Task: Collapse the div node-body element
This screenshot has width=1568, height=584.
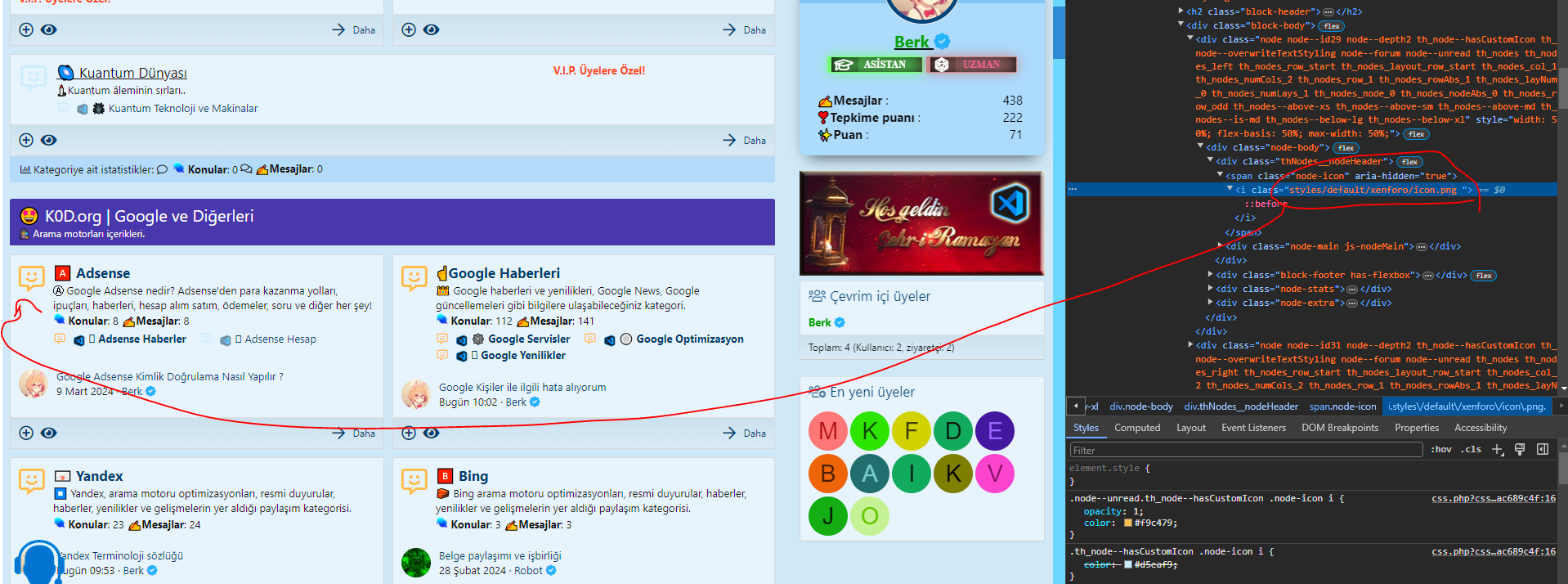Action: [x=1200, y=147]
